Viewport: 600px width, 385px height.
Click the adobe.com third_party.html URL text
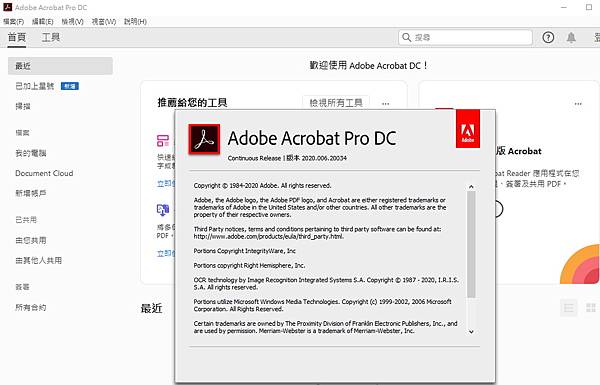tap(269, 237)
